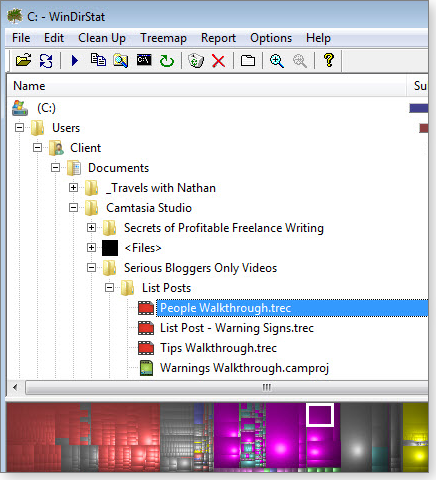Click the C: drive icon

click(x=20, y=108)
